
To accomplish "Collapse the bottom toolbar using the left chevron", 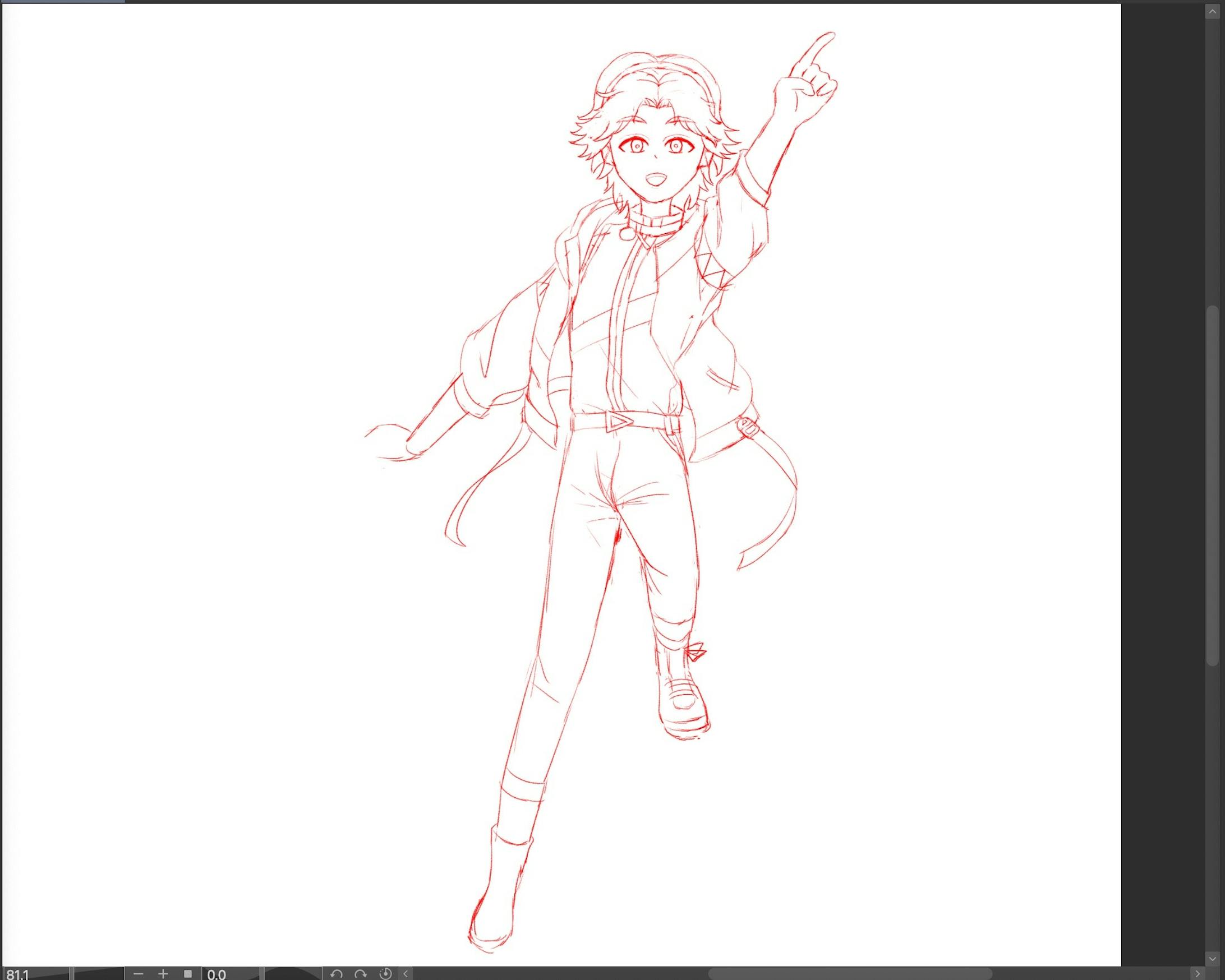I will tap(404, 975).
